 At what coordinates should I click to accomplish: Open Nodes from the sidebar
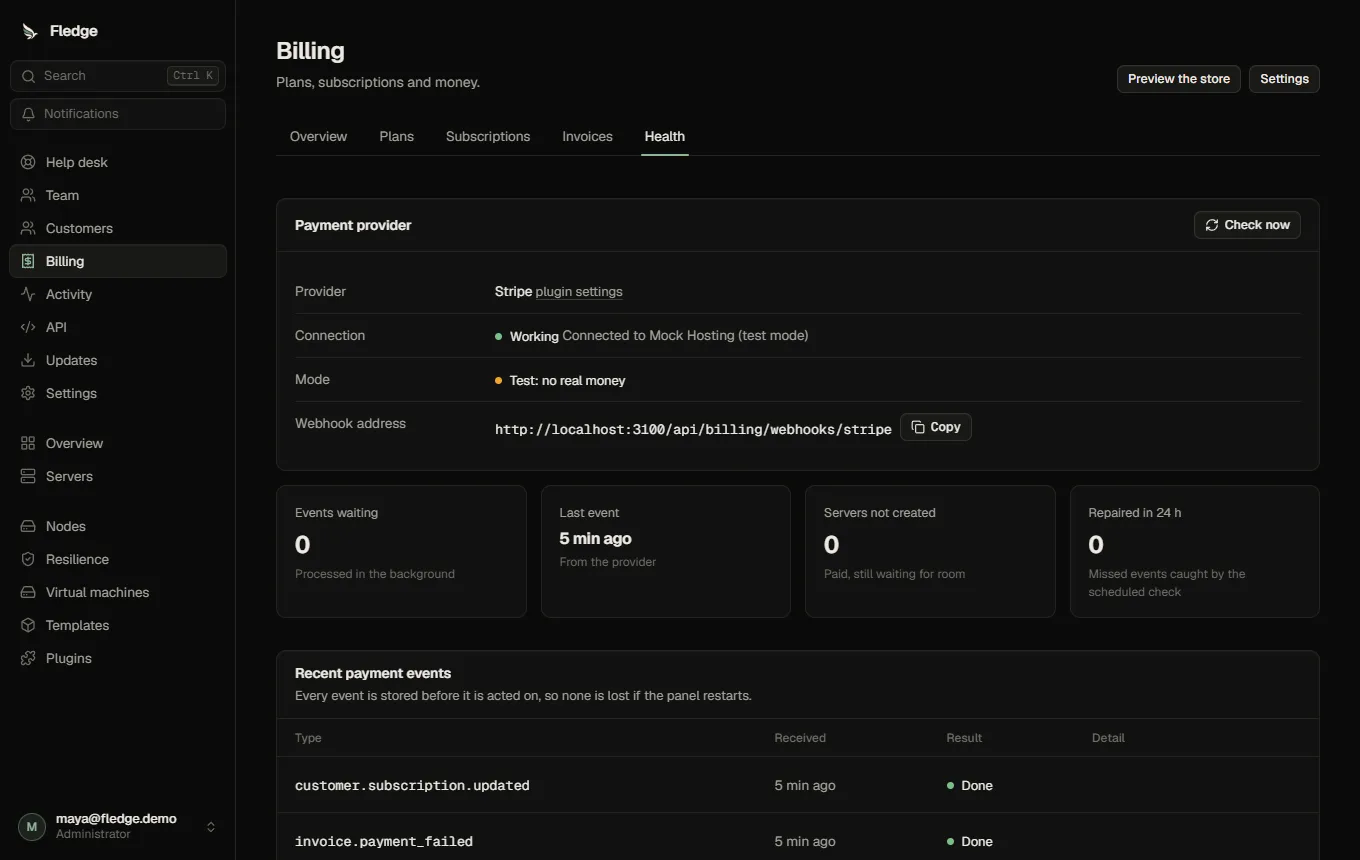(118, 526)
